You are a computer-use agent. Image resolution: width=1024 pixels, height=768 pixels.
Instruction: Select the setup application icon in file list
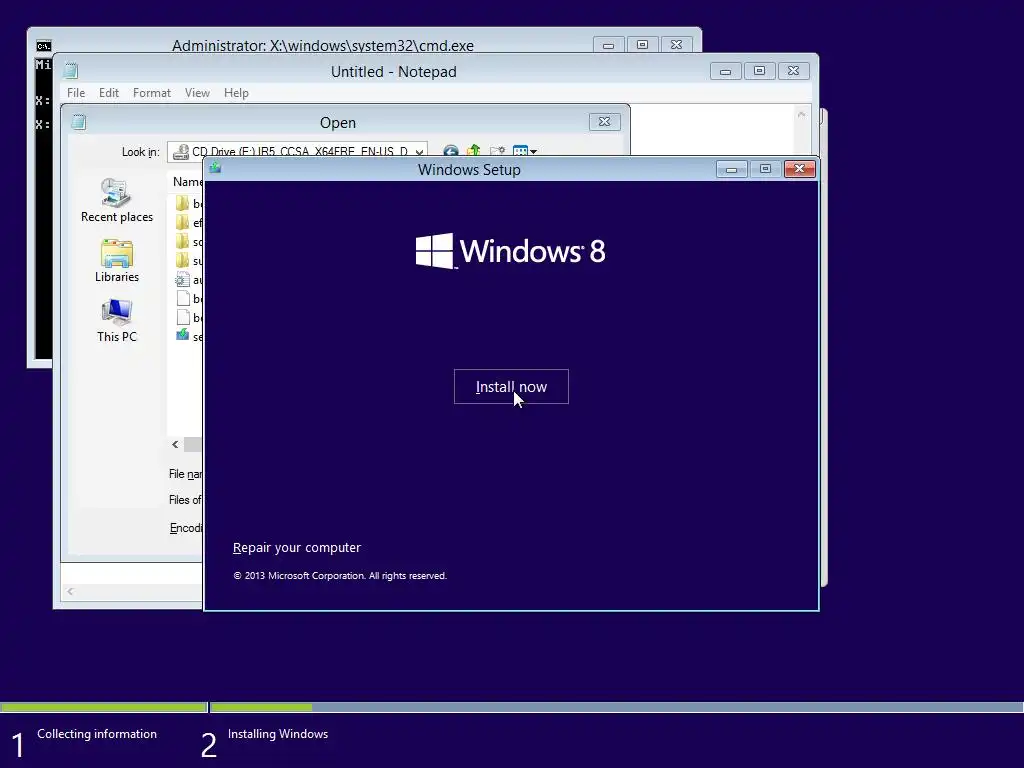tap(182, 336)
